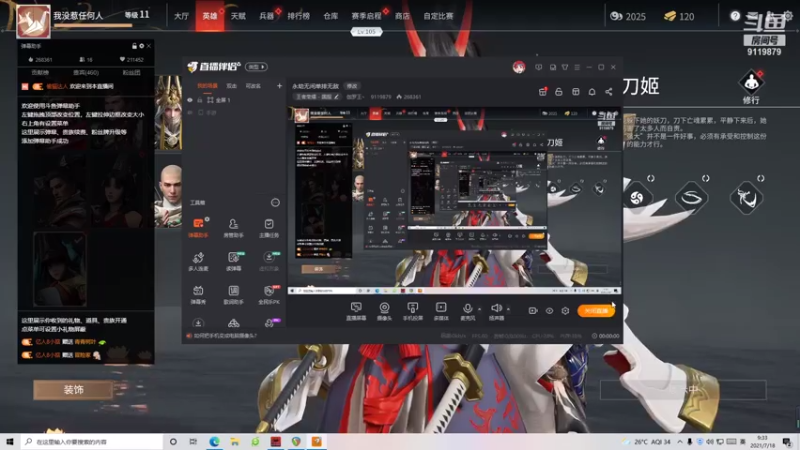Switch to the first scene tab in the streaming app
Screen dimensions: 800x450
(x=207, y=86)
